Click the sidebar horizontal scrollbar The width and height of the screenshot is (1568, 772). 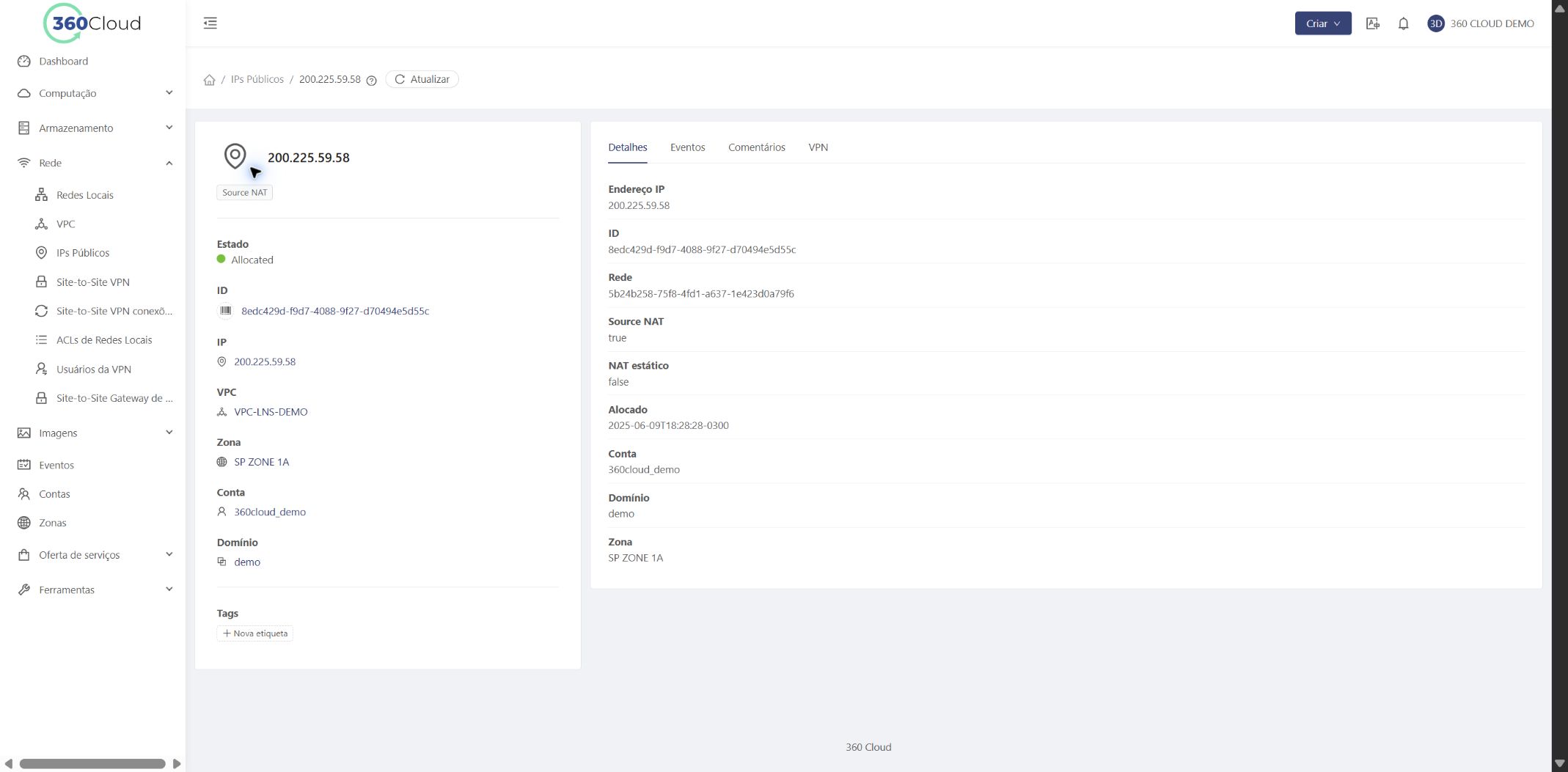click(92, 764)
